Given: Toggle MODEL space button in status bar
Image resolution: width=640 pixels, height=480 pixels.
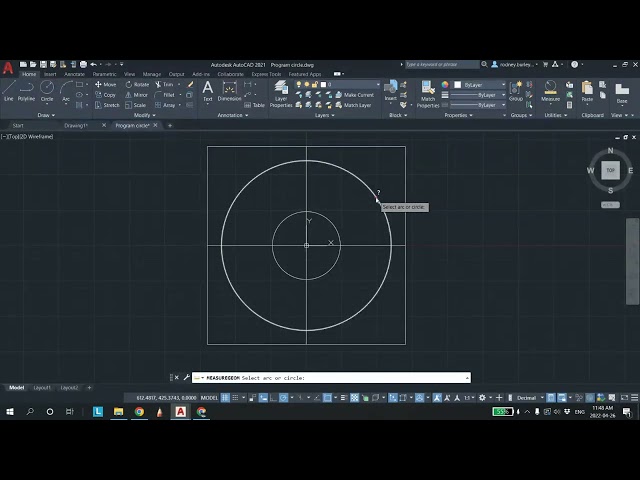Looking at the screenshot, I should click(209, 398).
